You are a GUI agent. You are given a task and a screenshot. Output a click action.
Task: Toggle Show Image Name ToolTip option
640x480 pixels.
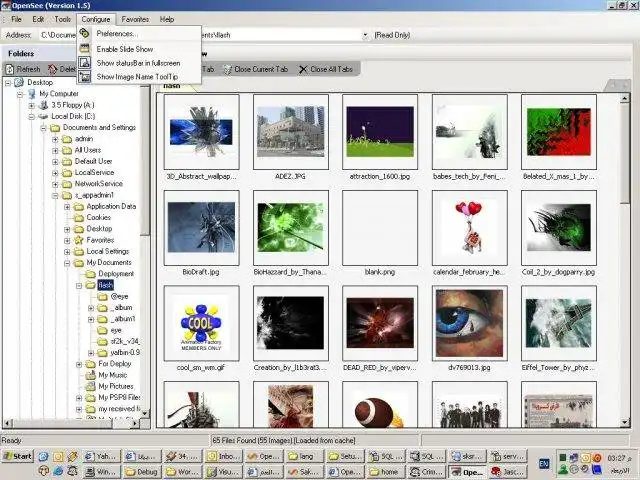138,76
